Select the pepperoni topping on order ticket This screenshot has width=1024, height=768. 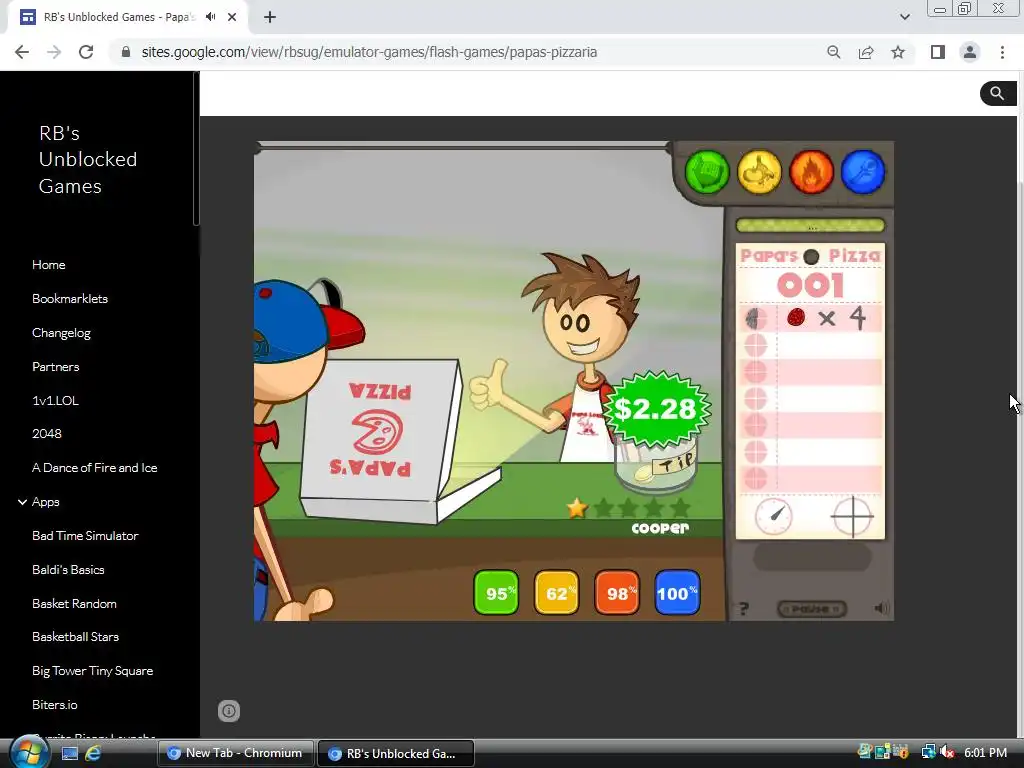[x=795, y=318]
